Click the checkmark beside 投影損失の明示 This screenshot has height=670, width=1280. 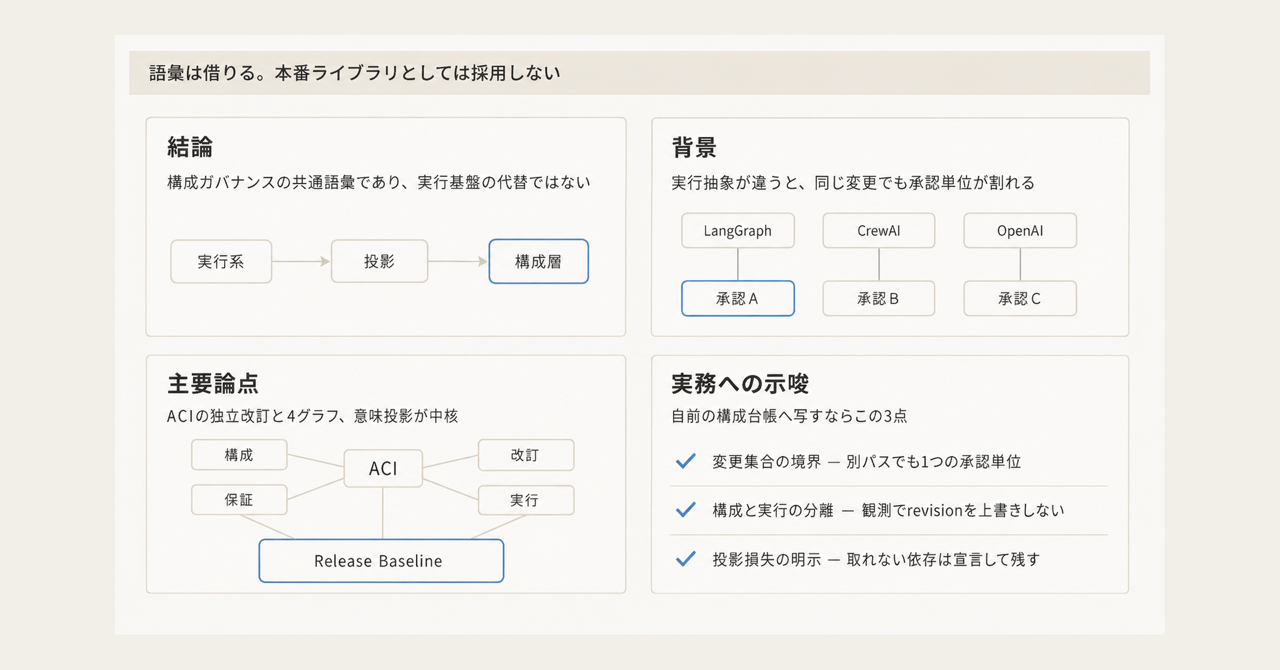coord(686,559)
